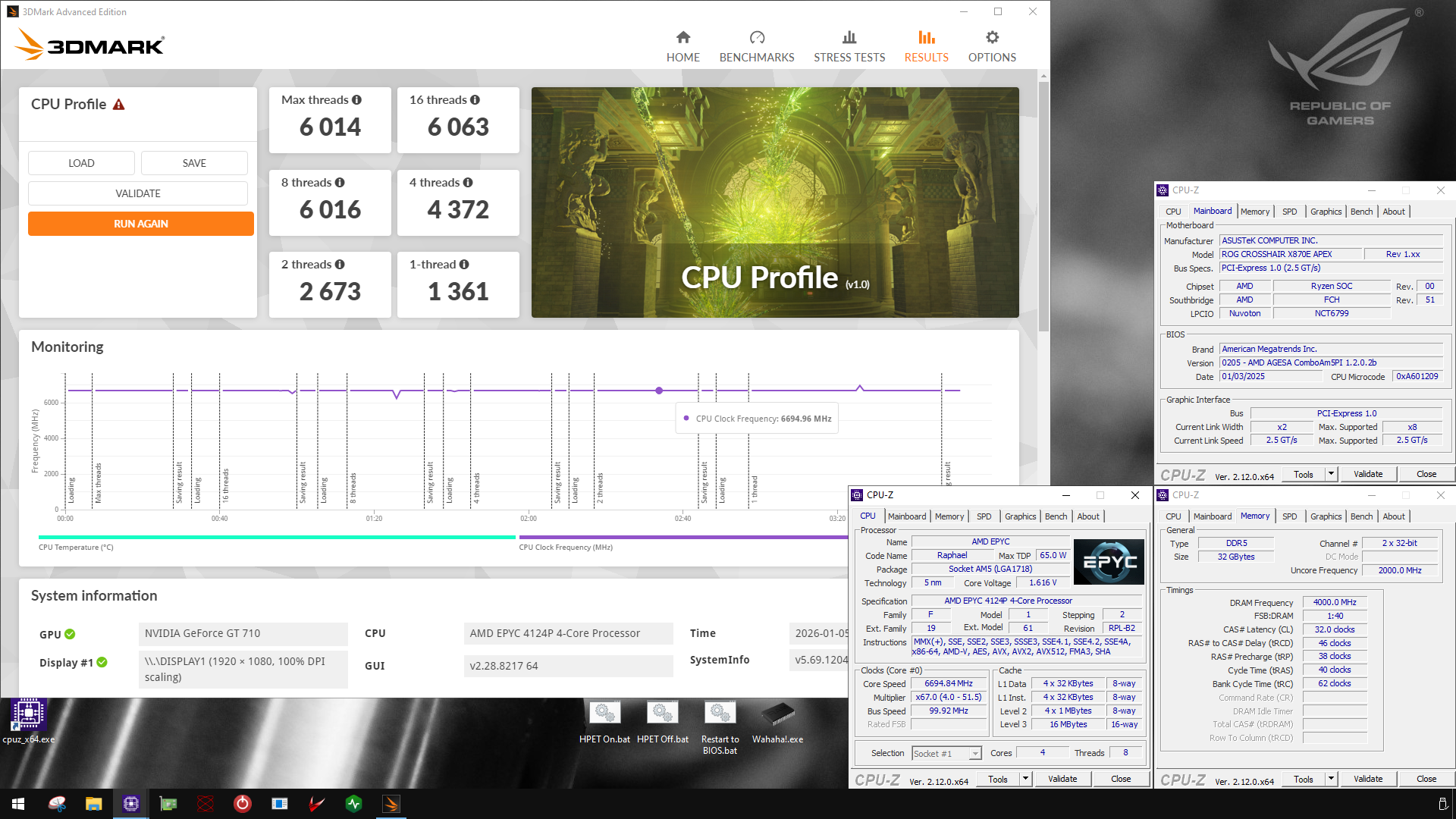Open the Mainboard tab in CPU-Z CPU window

click(907, 516)
